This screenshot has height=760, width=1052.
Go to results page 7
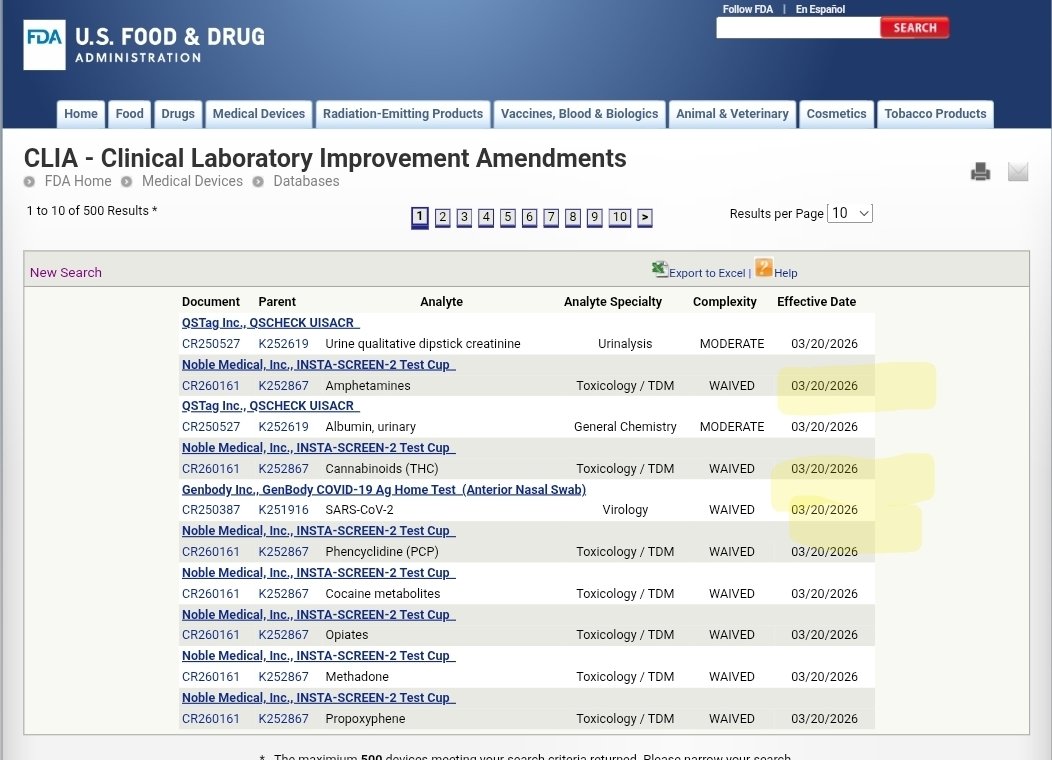551,217
